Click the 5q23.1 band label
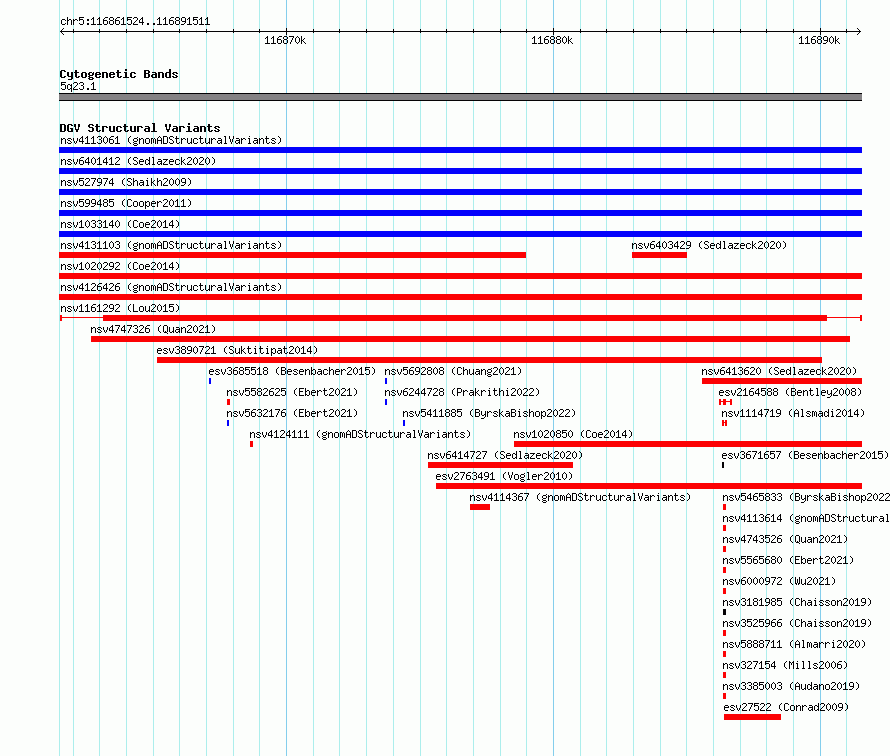Screen dimensions: 890x756 click(x=78, y=86)
